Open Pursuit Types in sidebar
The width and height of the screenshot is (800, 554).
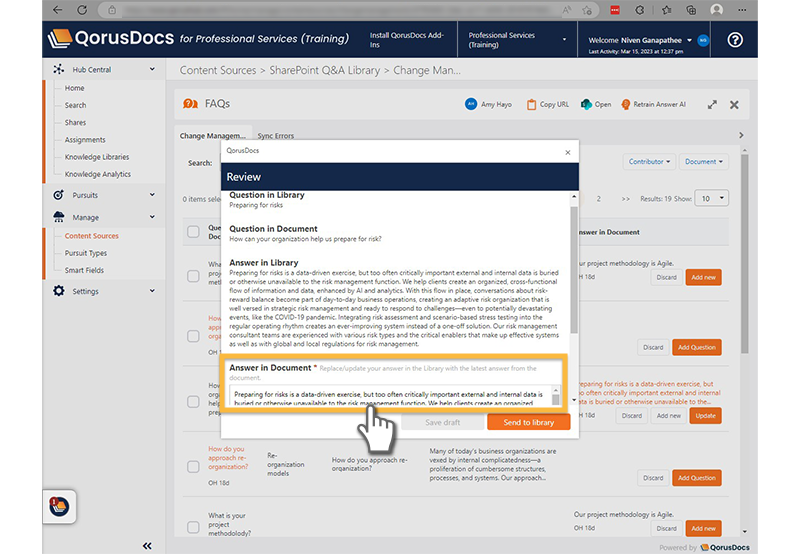click(86, 253)
